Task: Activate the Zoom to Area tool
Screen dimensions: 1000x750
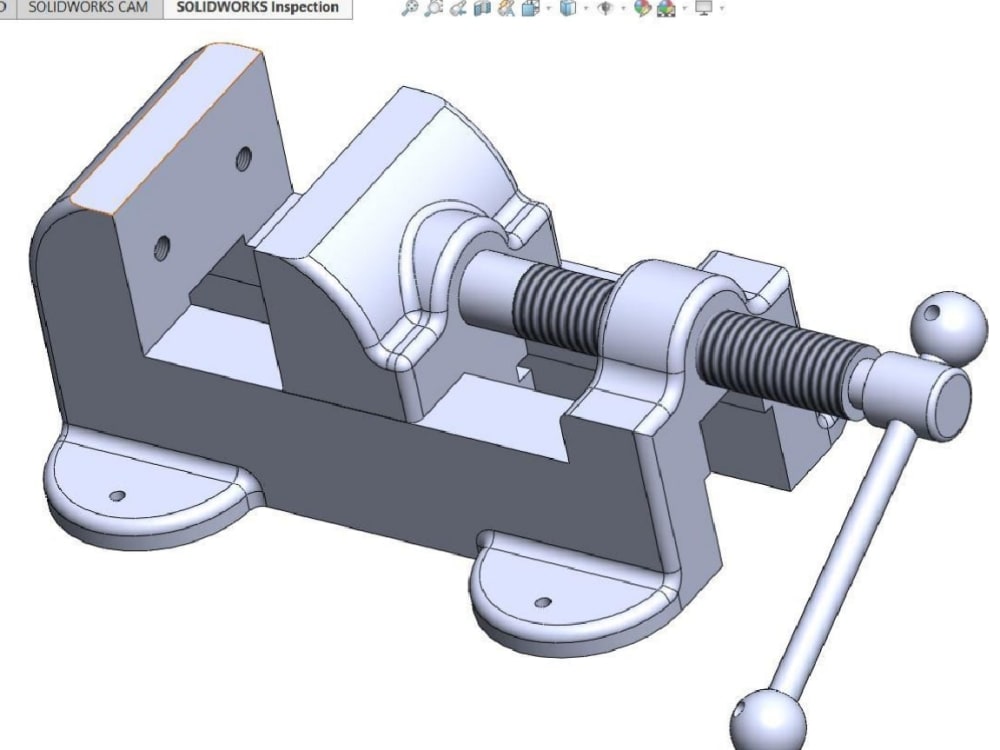Action: 432,10
